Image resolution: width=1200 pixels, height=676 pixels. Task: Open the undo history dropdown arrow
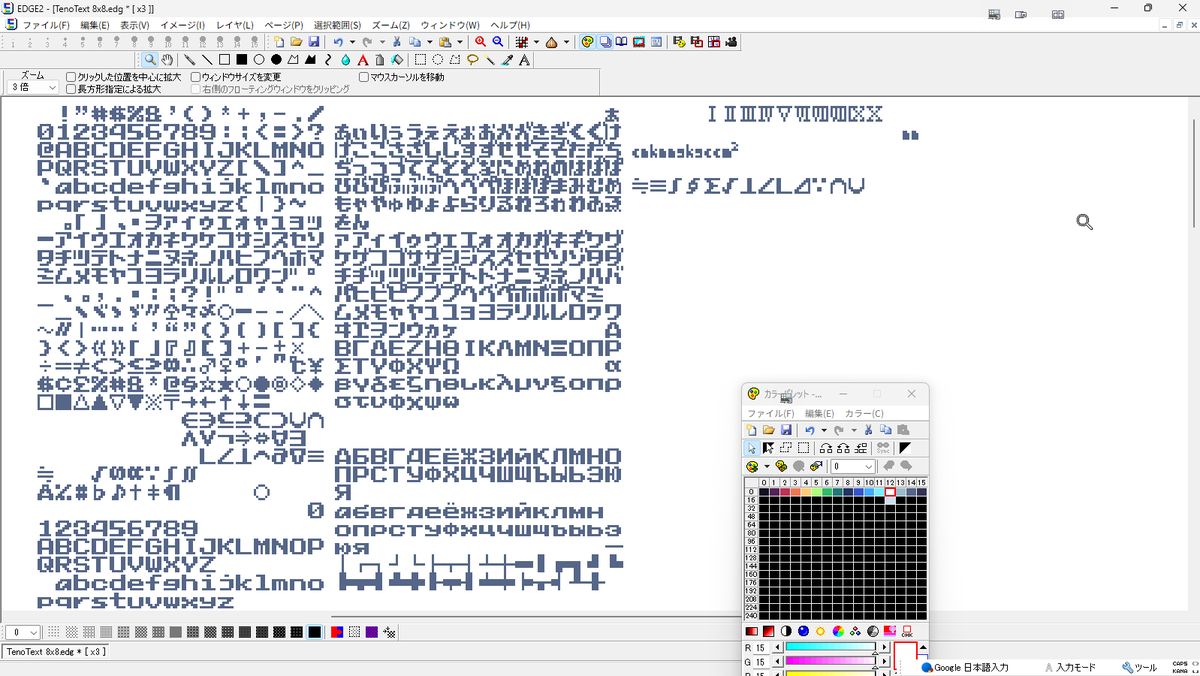click(352, 42)
